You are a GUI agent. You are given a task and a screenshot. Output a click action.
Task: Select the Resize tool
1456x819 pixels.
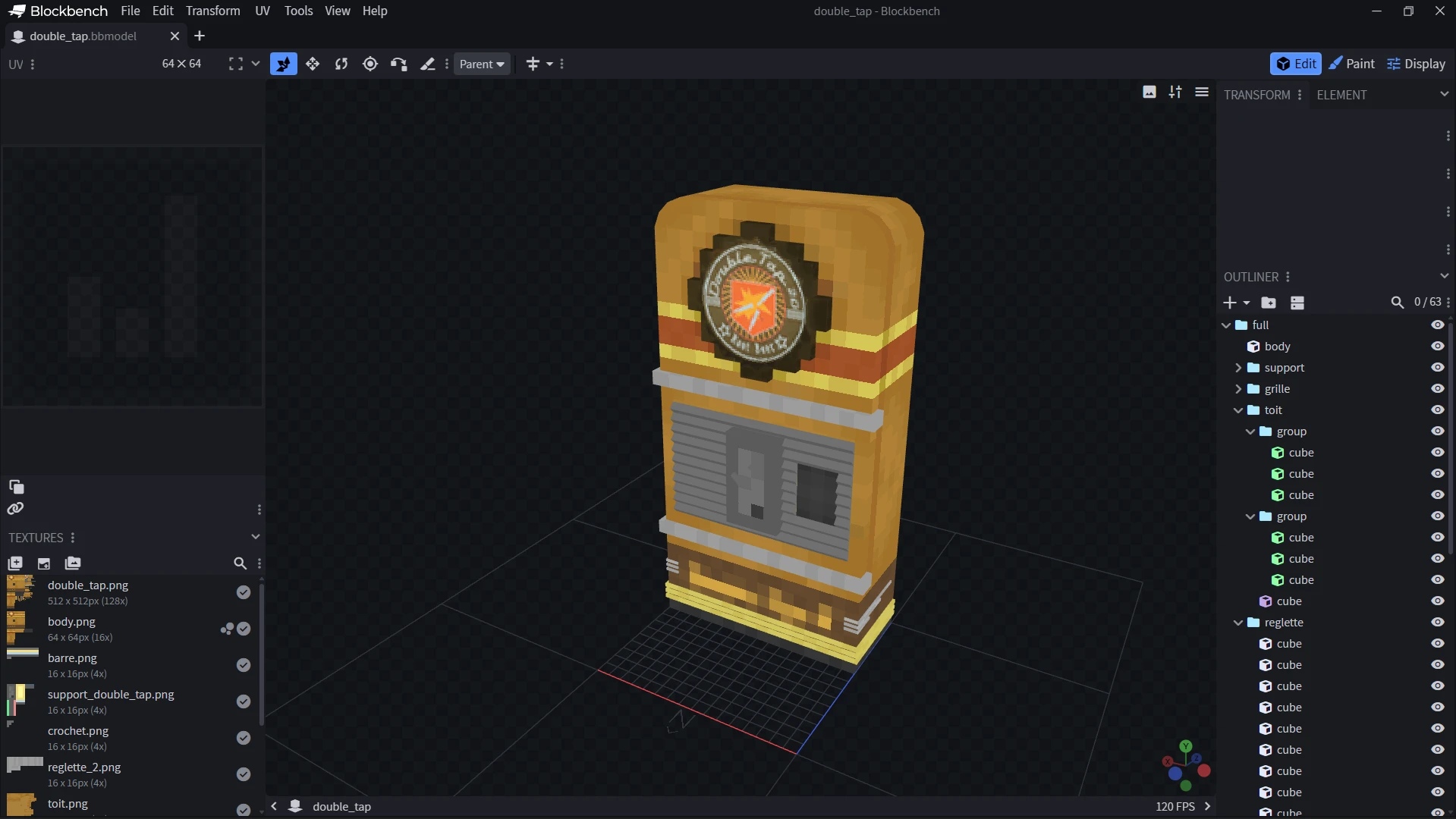(x=313, y=64)
